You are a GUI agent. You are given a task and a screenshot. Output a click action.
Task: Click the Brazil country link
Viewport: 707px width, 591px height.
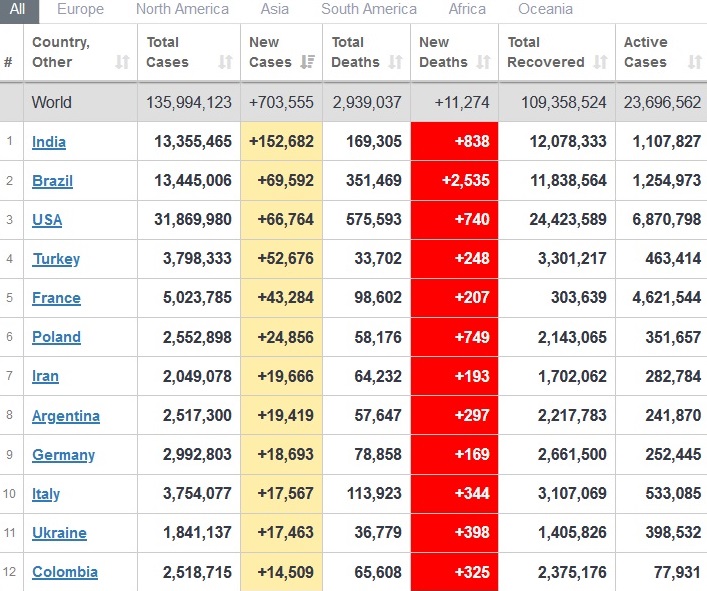[52, 181]
